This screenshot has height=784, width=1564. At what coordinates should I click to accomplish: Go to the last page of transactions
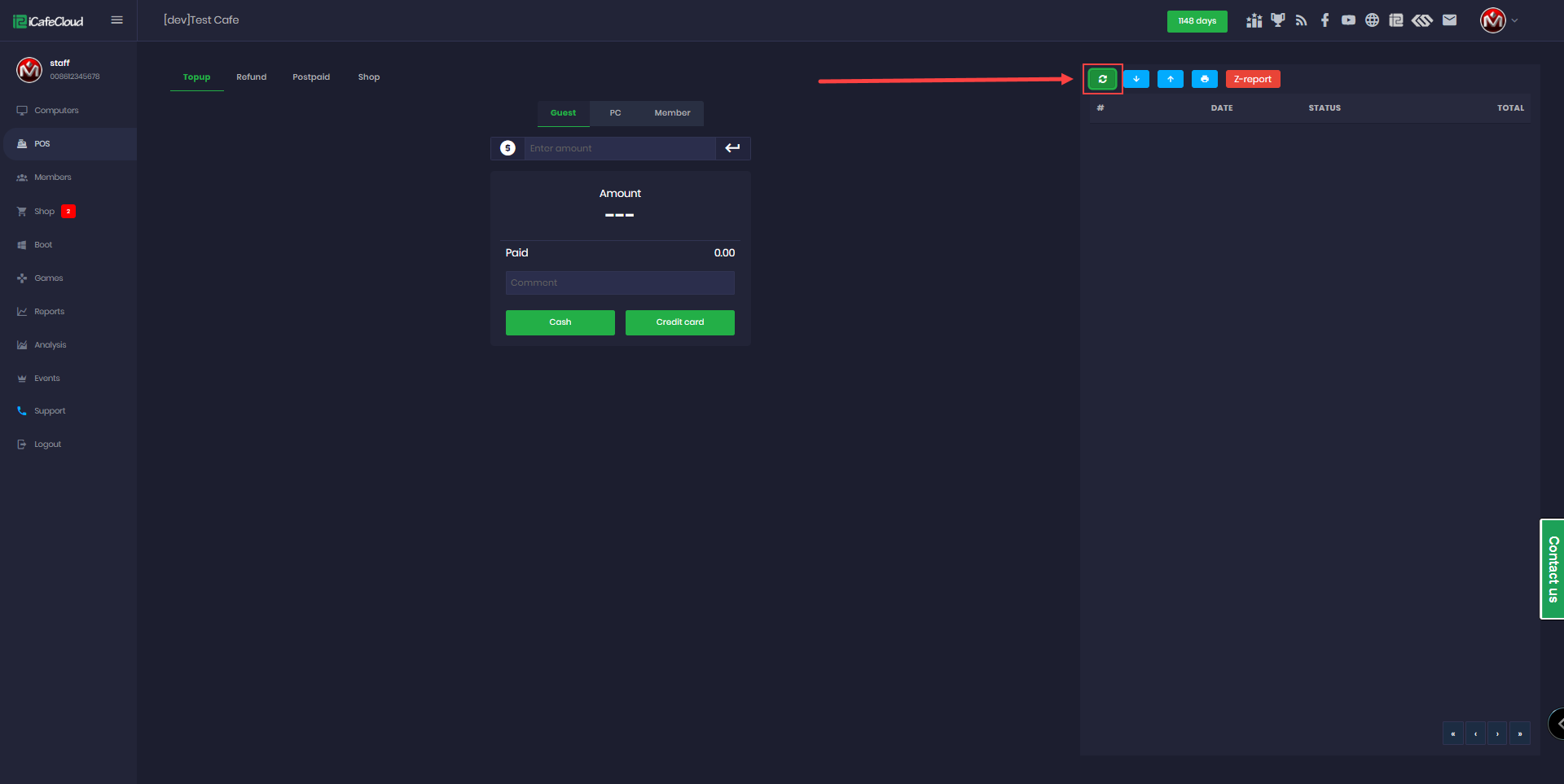(x=1520, y=734)
